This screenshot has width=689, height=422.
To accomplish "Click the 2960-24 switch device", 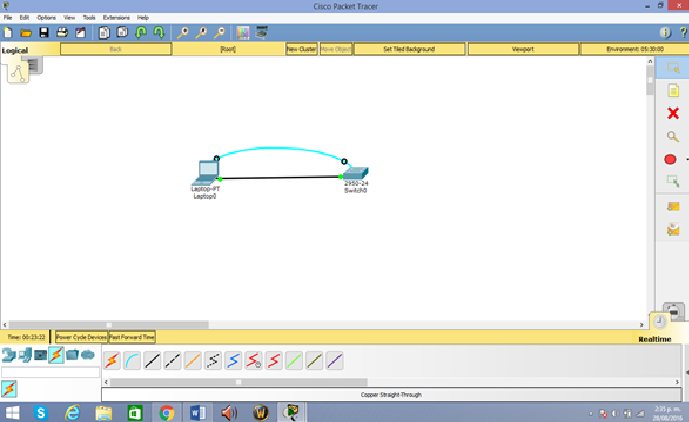I will point(356,174).
